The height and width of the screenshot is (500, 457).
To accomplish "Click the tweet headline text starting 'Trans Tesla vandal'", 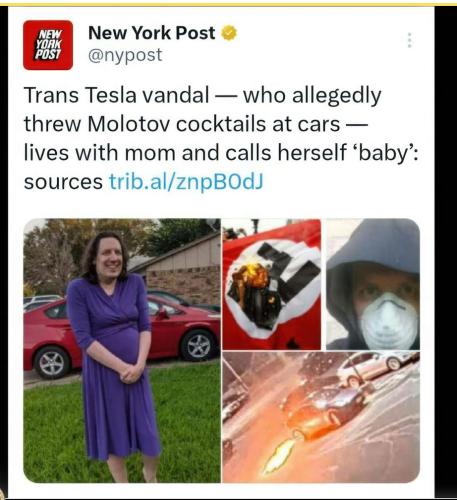I will pos(221,138).
